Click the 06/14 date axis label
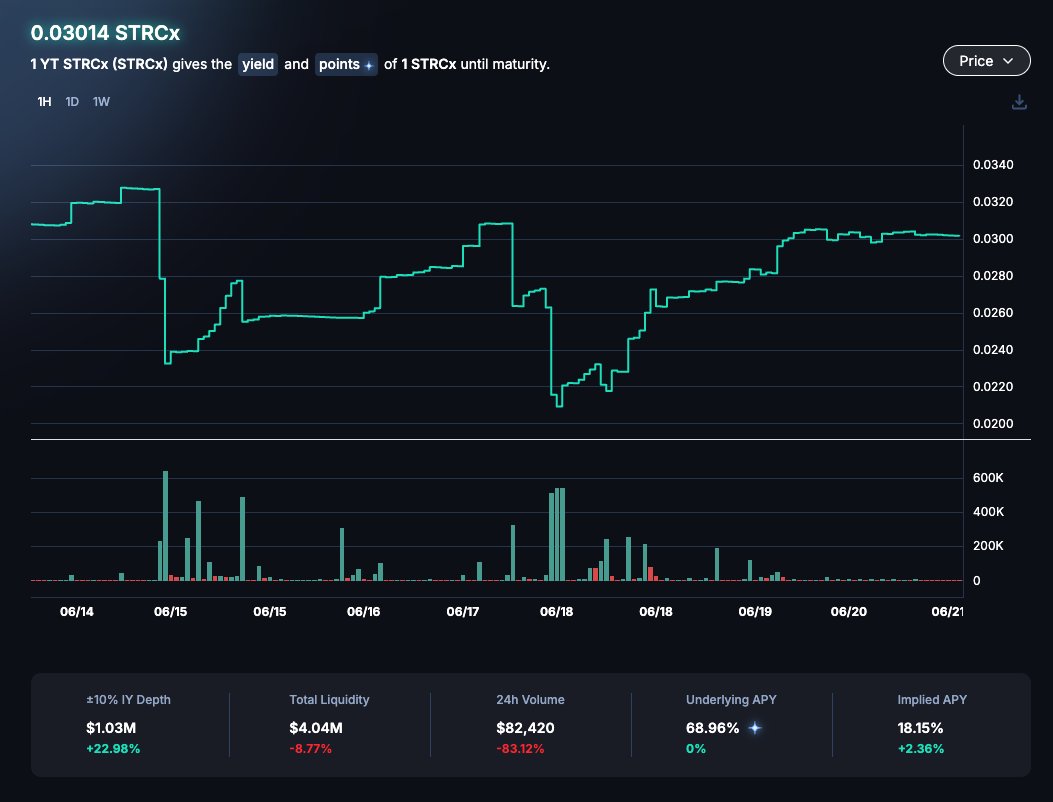Viewport: 1053px width, 802px height. [77, 612]
